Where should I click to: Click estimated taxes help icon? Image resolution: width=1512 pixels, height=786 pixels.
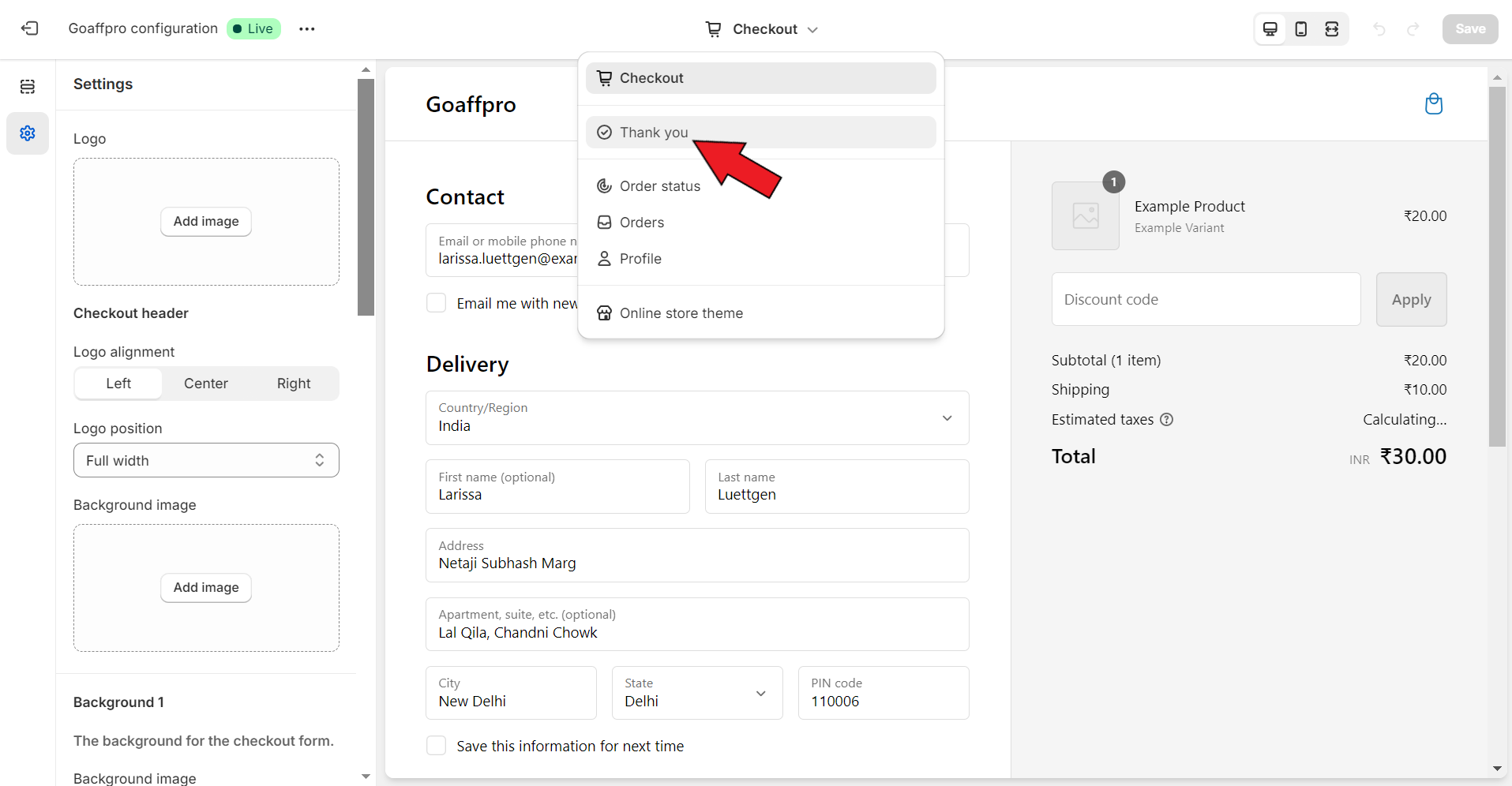(x=1166, y=420)
